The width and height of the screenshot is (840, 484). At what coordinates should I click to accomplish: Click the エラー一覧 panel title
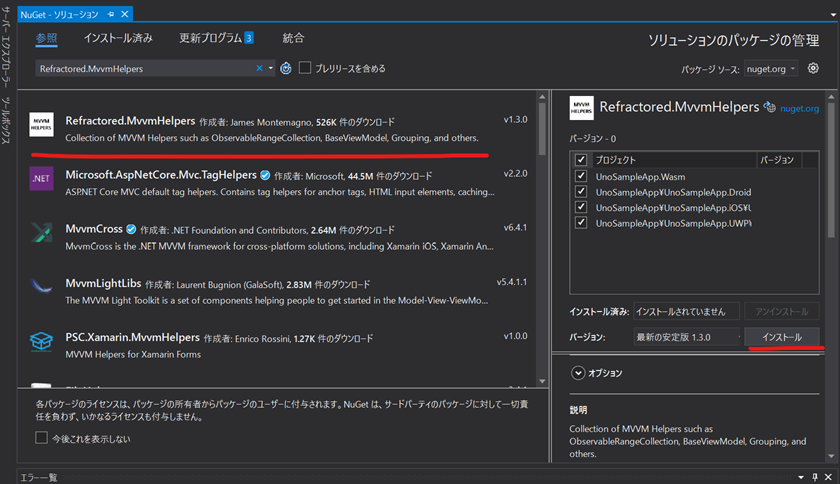click(39, 478)
